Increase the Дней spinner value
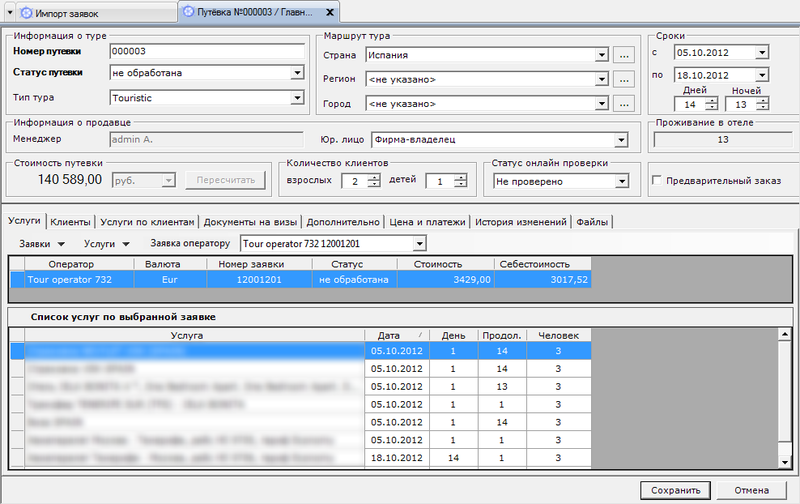This screenshot has height=504, width=800. pyautogui.click(x=711, y=99)
